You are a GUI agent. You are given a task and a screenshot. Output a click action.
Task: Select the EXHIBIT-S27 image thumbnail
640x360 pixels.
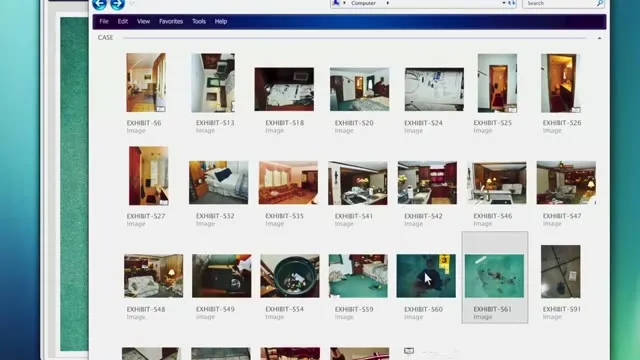pyautogui.click(x=149, y=176)
